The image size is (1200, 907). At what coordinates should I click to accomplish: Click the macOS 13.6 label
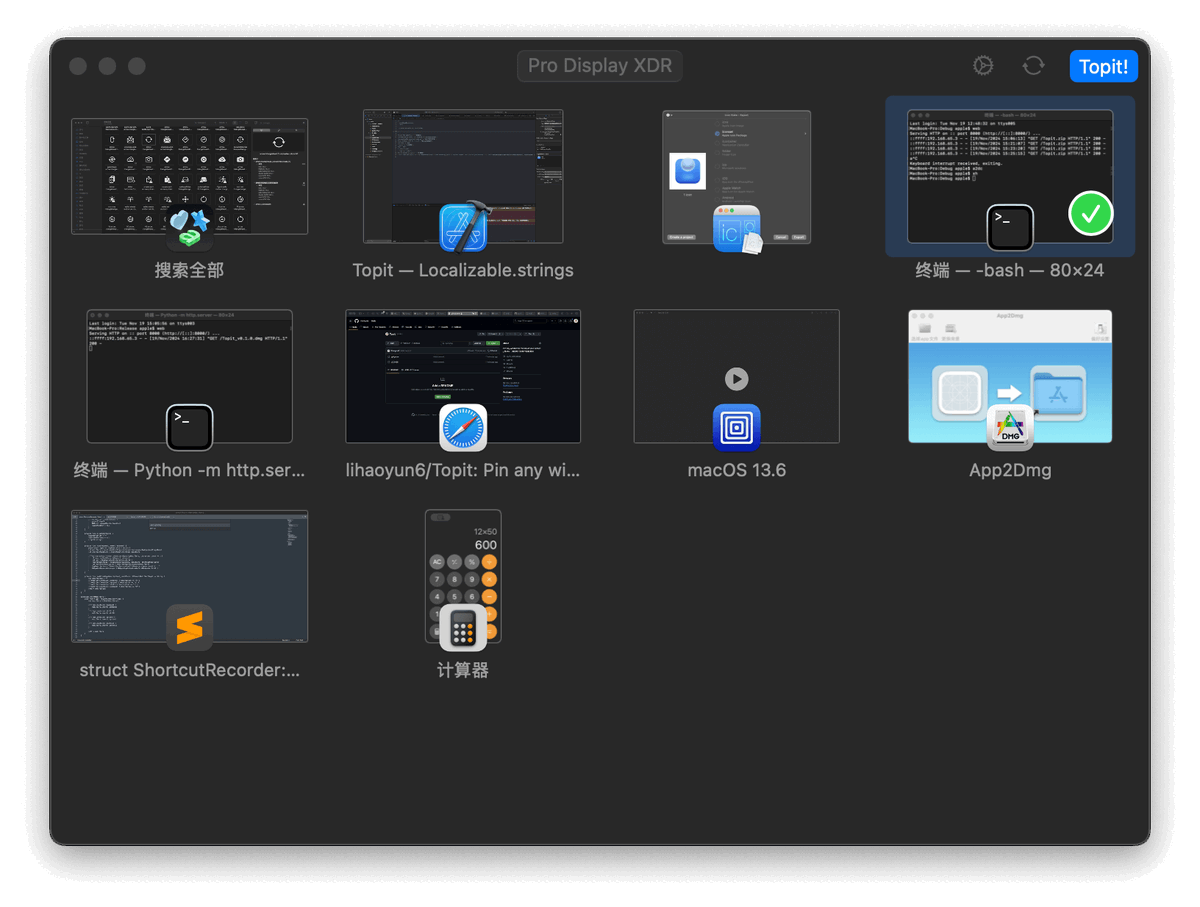click(x=737, y=470)
